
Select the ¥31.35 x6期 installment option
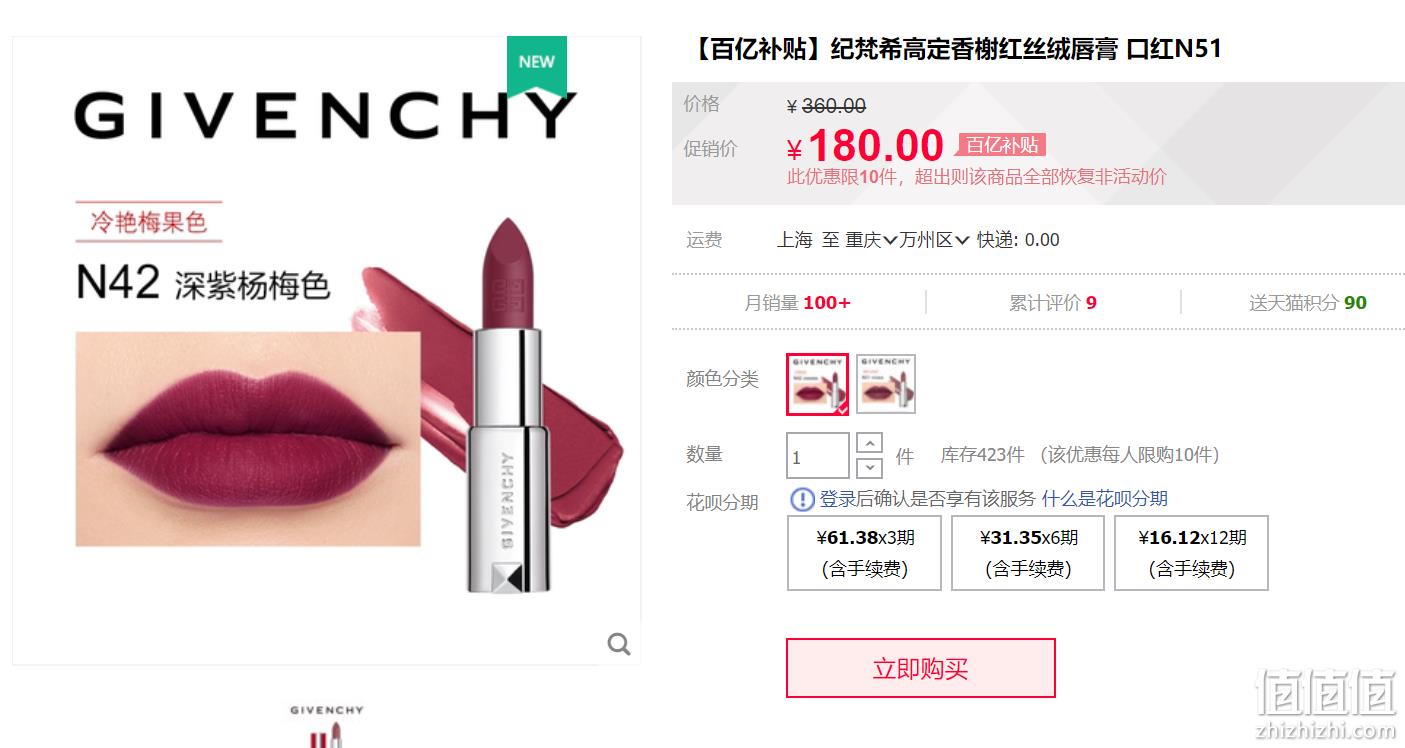click(1028, 553)
